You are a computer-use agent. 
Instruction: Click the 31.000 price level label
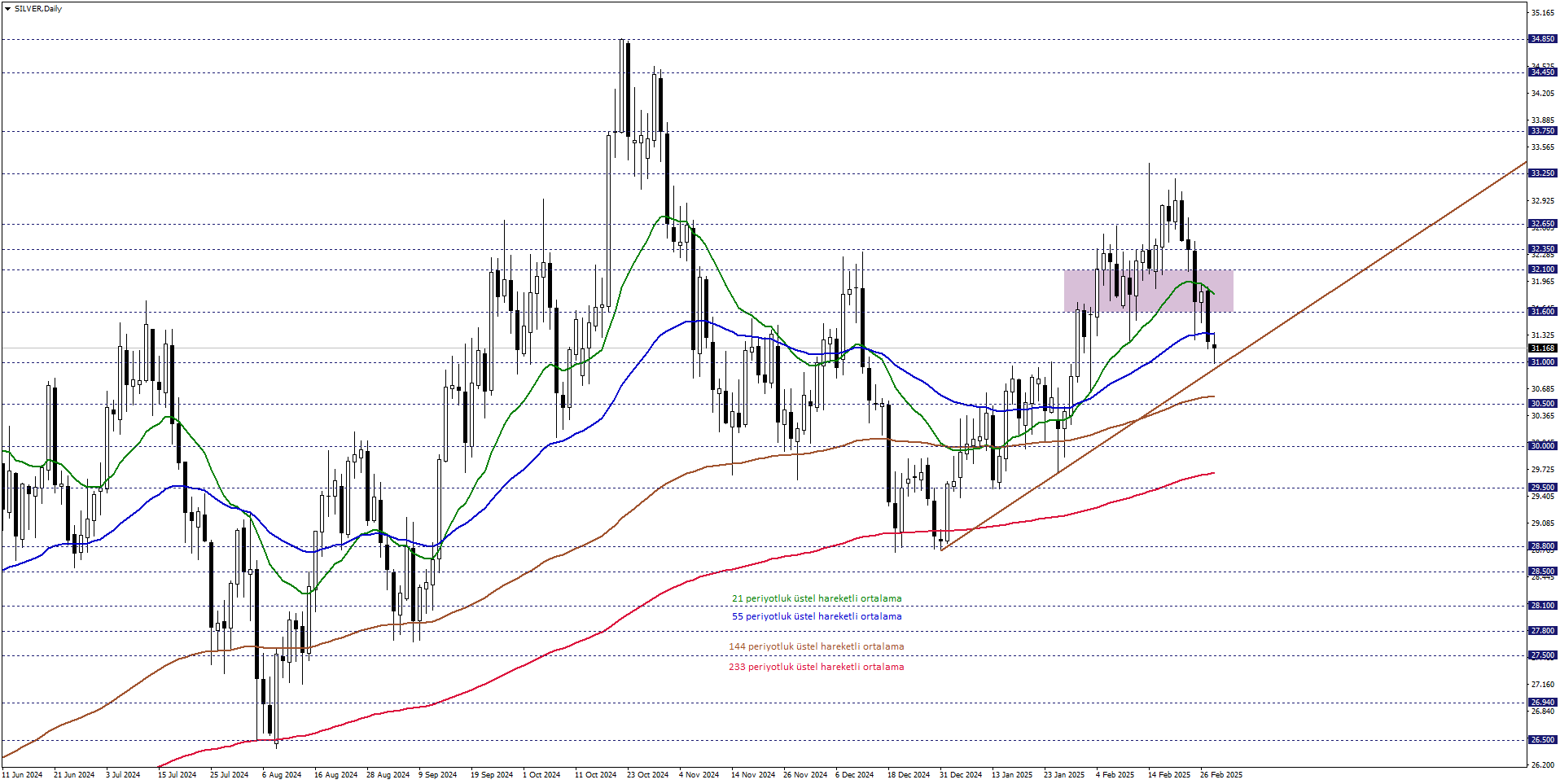click(1542, 362)
